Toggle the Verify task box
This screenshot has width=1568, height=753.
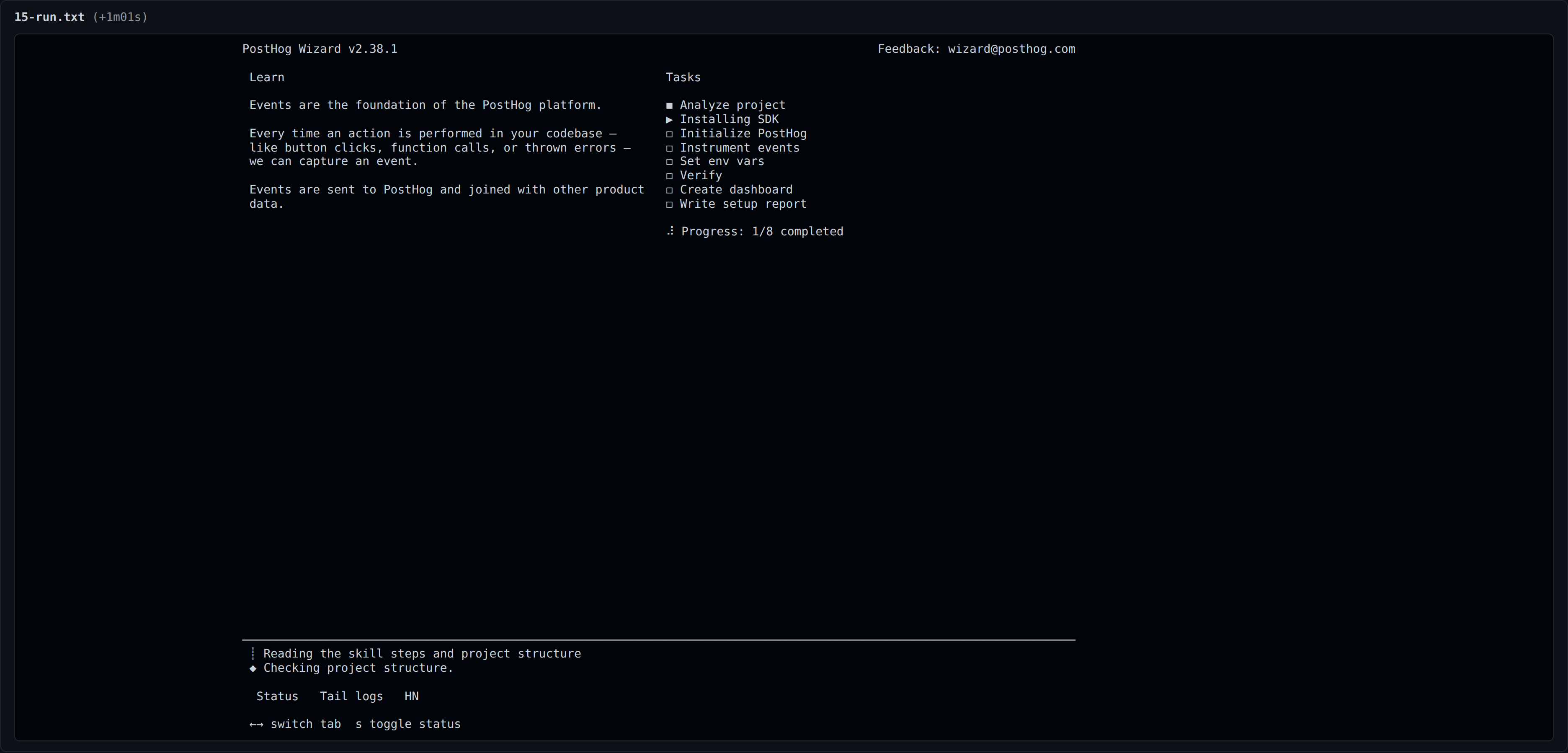tap(669, 176)
